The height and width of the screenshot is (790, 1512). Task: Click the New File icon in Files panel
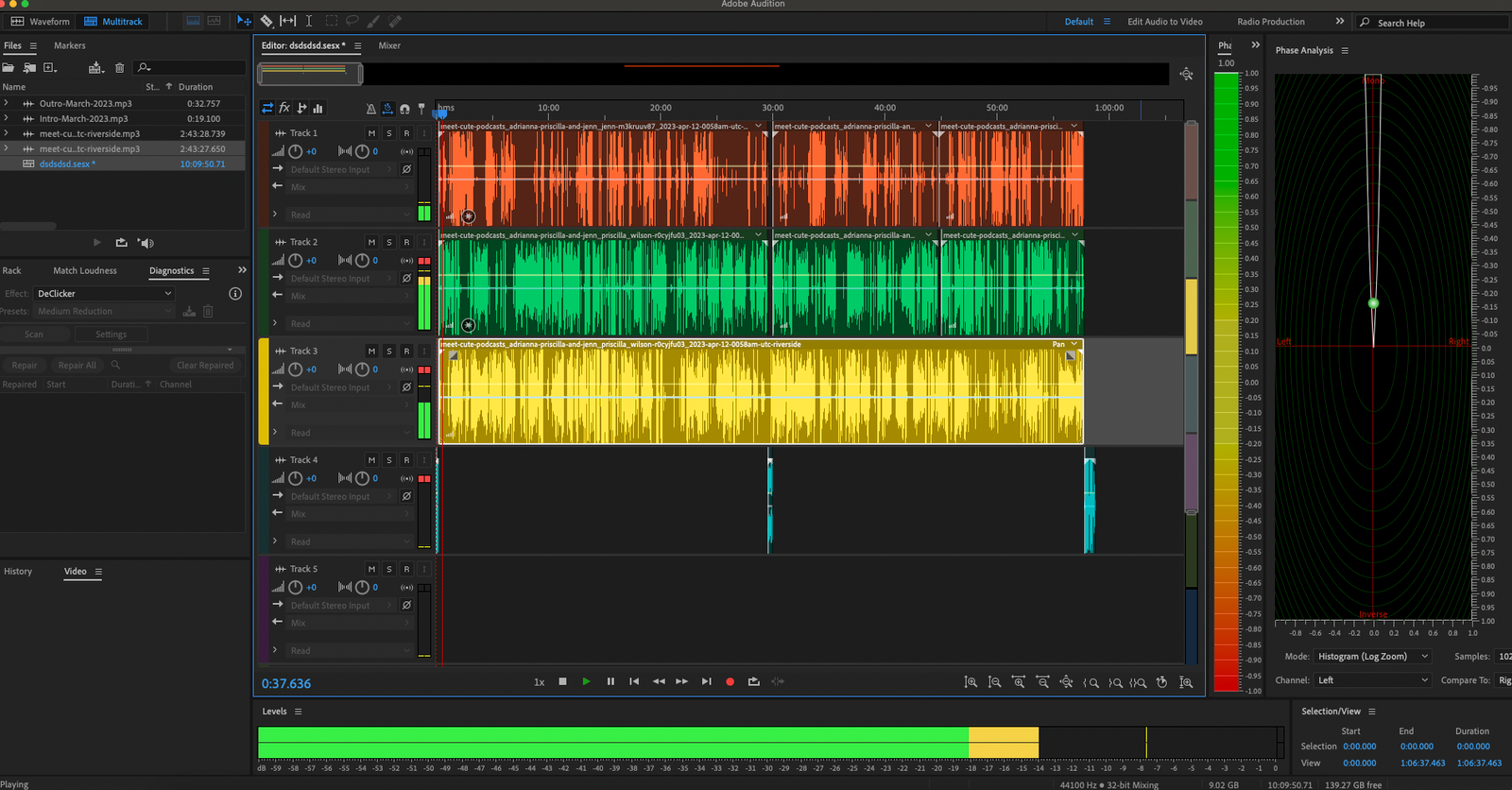(x=50, y=67)
